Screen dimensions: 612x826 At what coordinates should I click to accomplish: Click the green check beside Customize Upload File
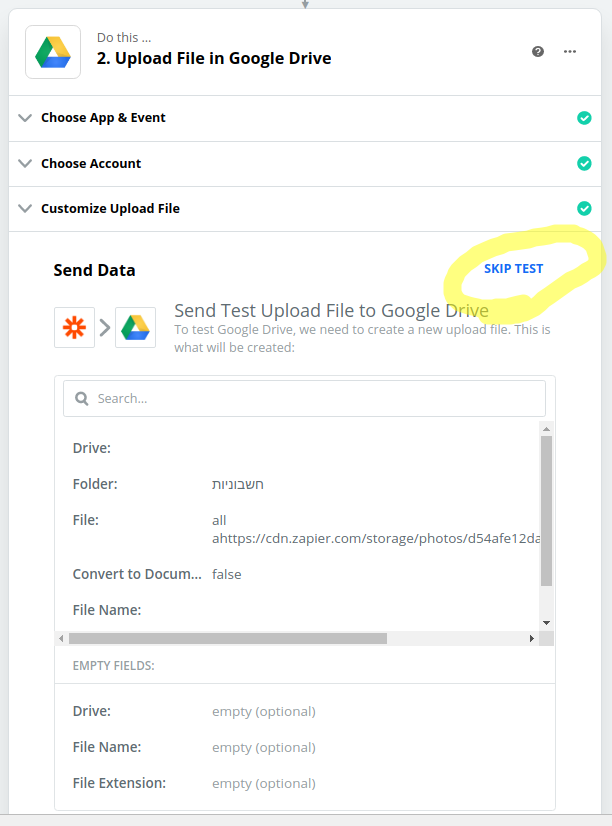pyautogui.click(x=584, y=209)
